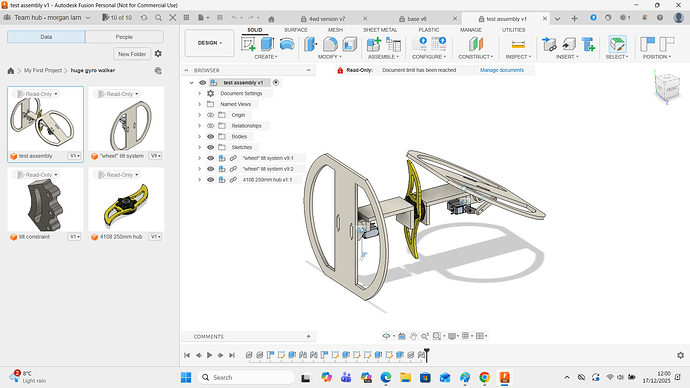The width and height of the screenshot is (690, 388).
Task: Click the New Component icon
Action: click(x=374, y=44)
